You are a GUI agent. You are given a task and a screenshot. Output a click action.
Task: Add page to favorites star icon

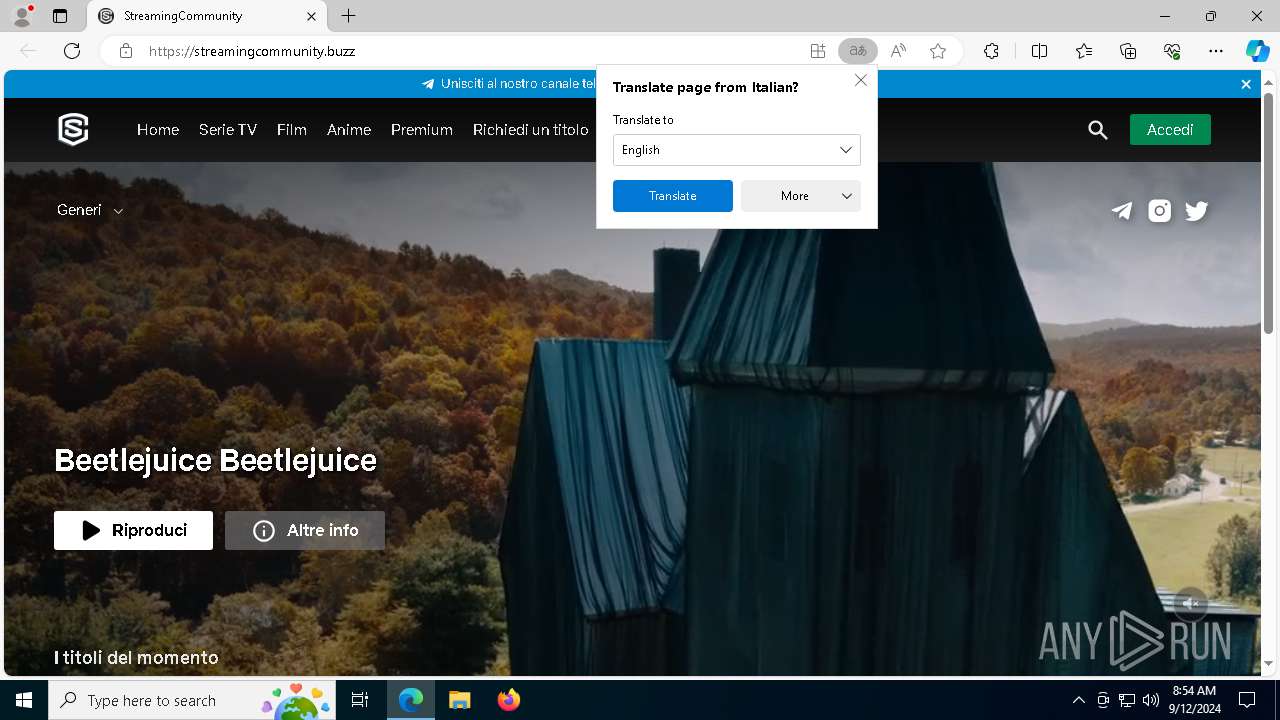(x=938, y=51)
